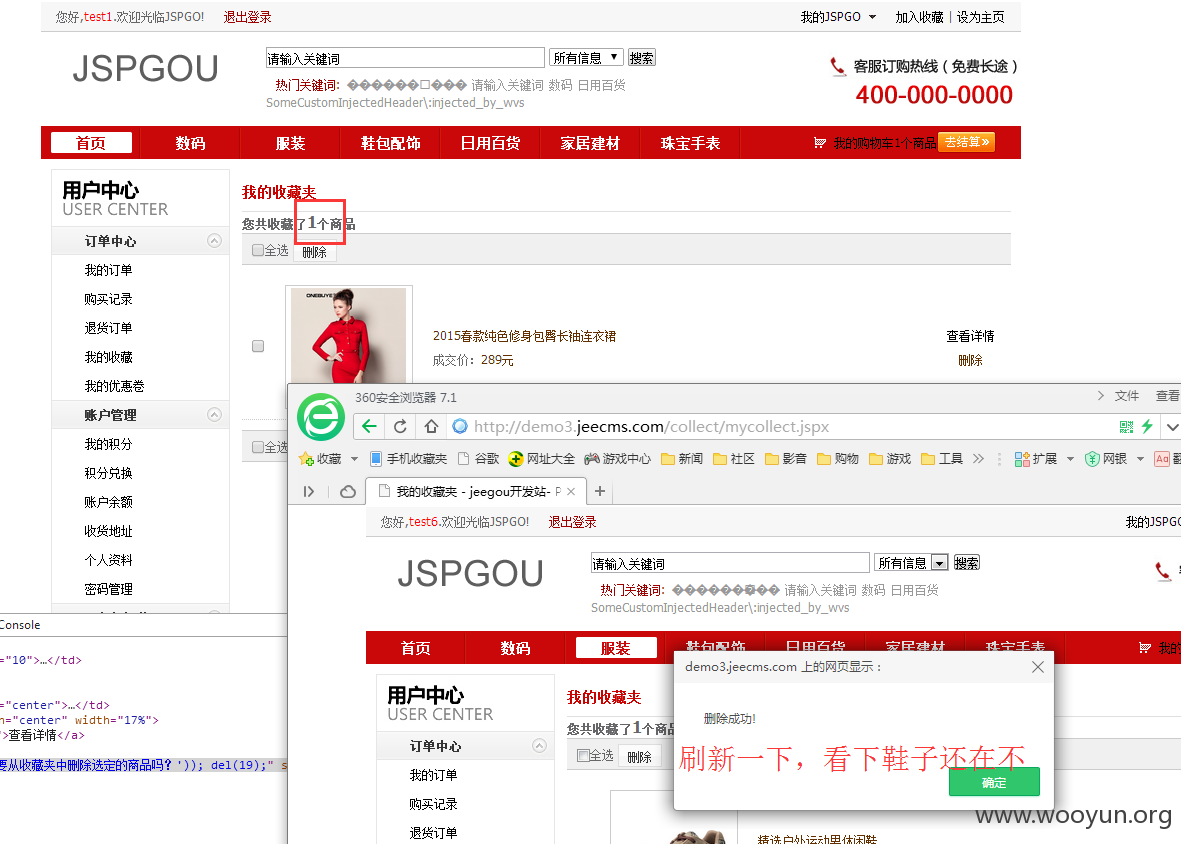Click the QR code icon in address bar

click(1126, 427)
